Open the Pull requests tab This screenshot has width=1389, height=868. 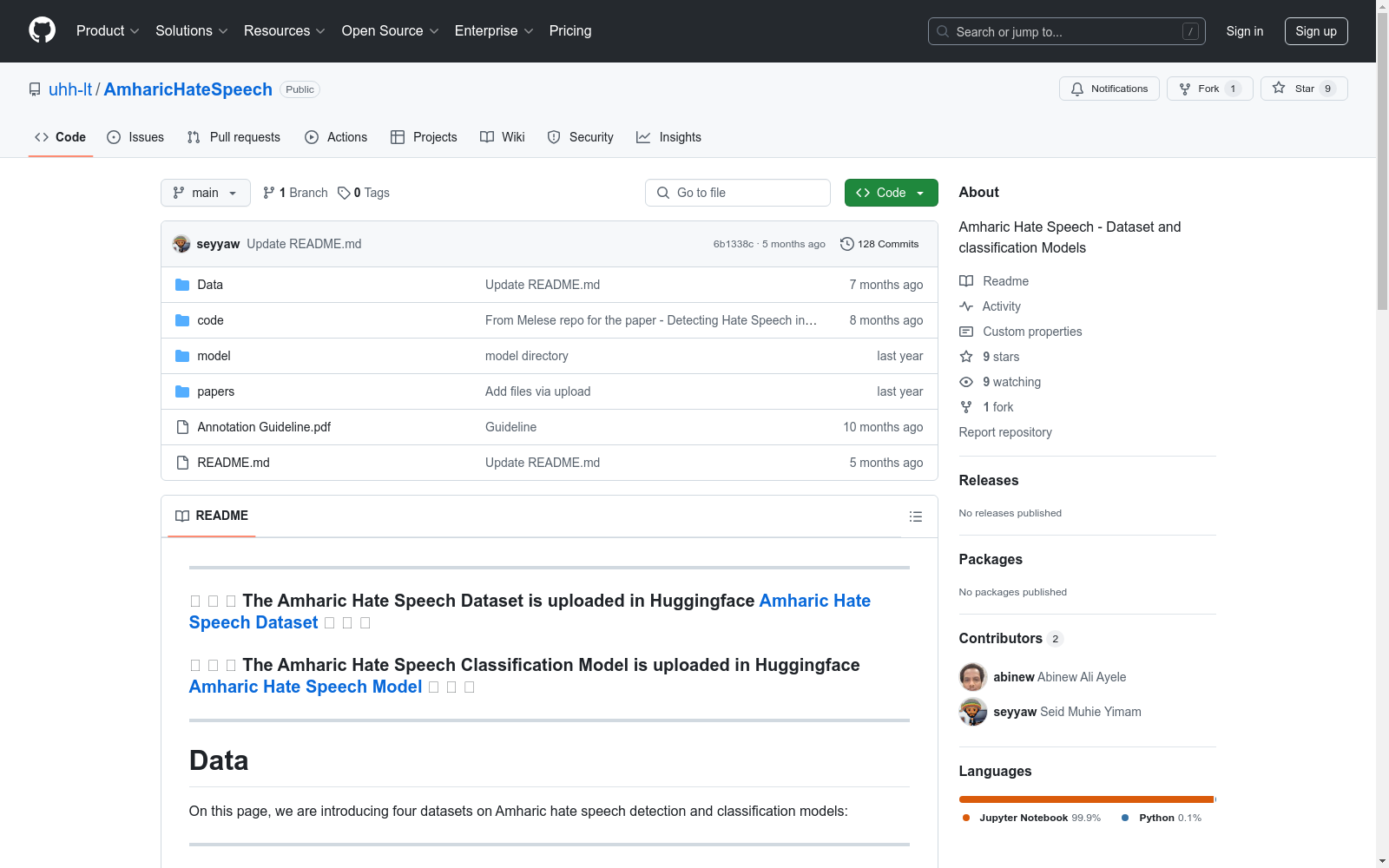pyautogui.click(x=234, y=137)
